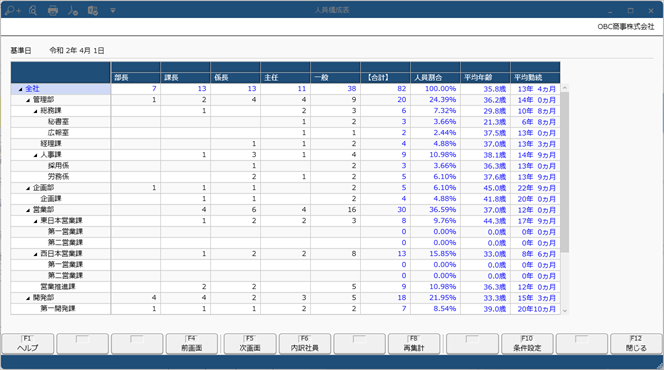Collapse the 管理部 node
Viewport: 664px width, 370px height.
(28, 100)
